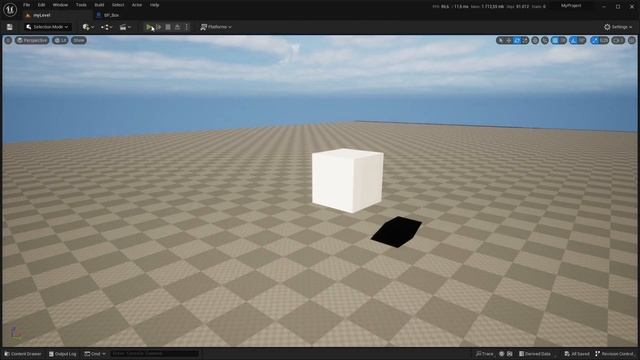
Task: Select the white cube in the viewport
Action: [x=347, y=180]
